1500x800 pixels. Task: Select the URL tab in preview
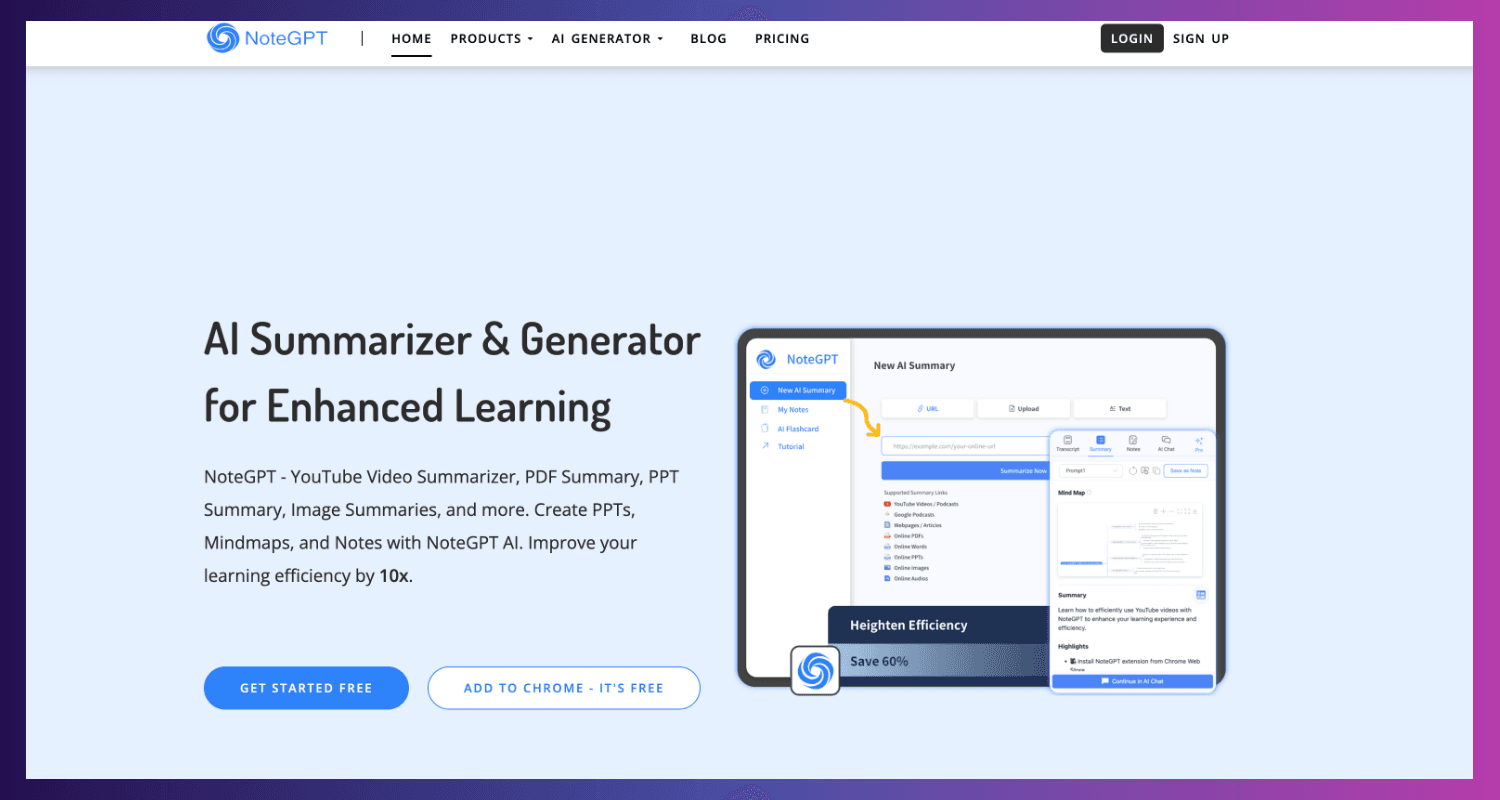tap(928, 409)
